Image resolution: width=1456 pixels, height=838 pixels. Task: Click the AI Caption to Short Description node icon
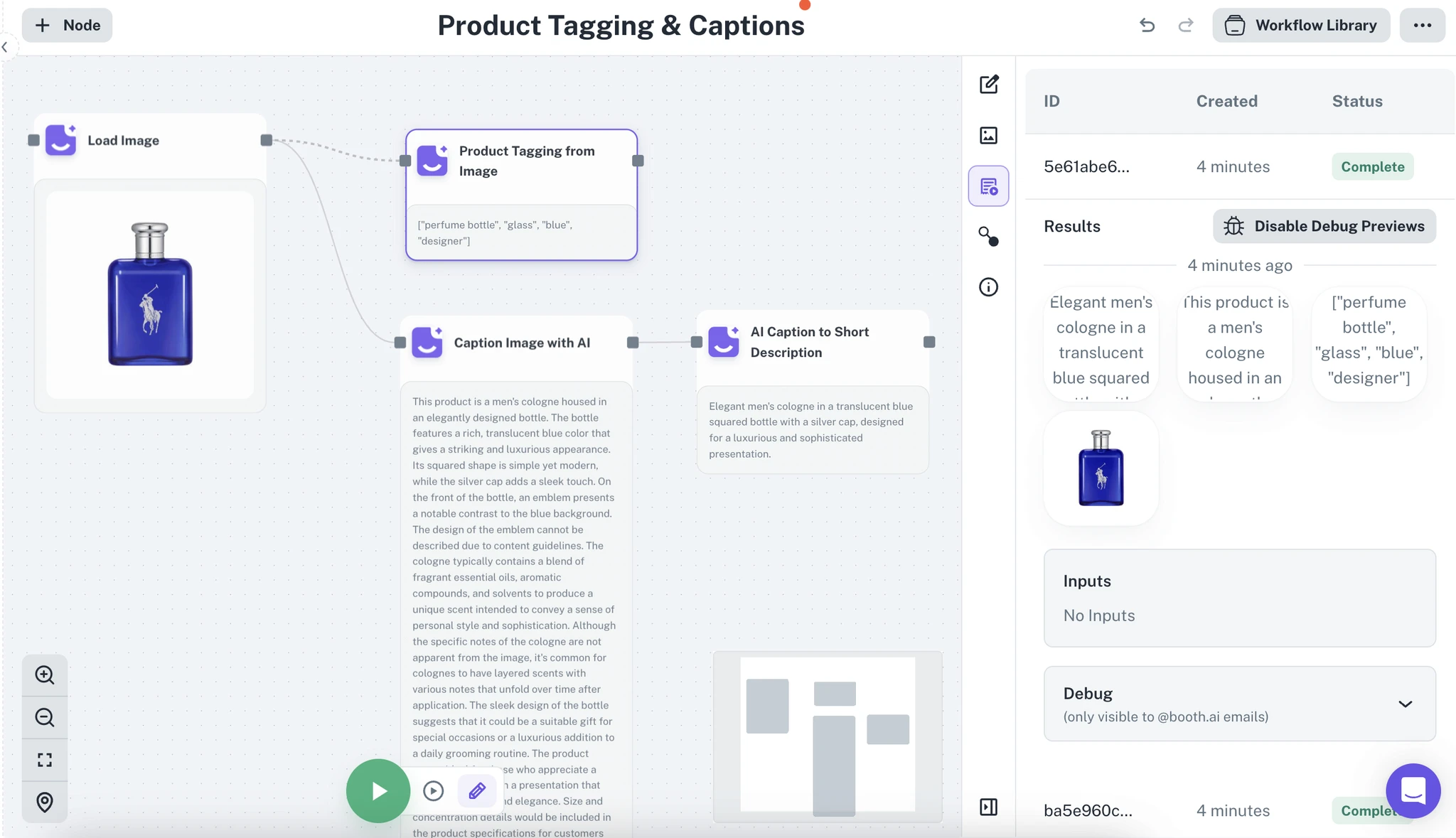(724, 342)
